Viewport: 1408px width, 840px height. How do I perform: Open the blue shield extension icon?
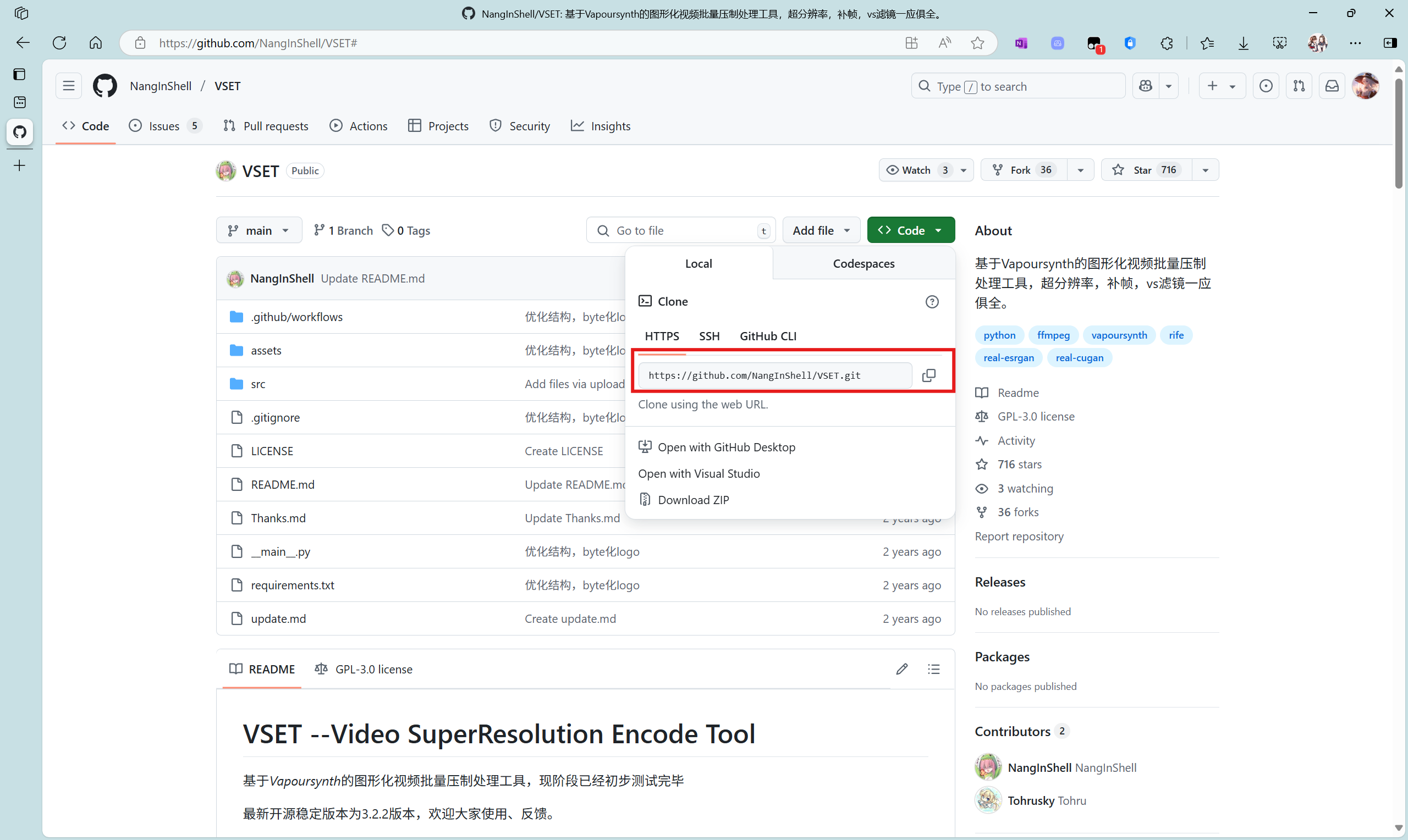click(1130, 43)
